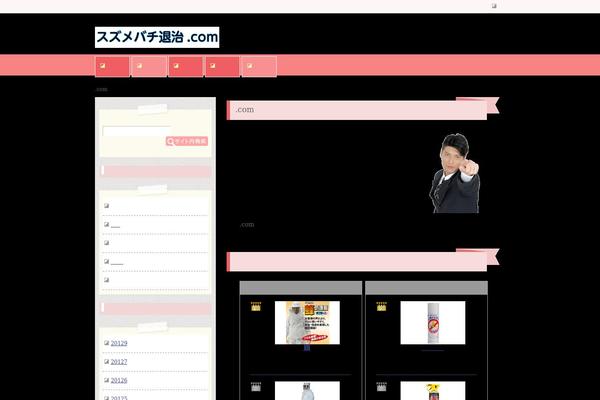Open the middle of five navigation tabs
The width and height of the screenshot is (600, 400).
[x=186, y=67]
